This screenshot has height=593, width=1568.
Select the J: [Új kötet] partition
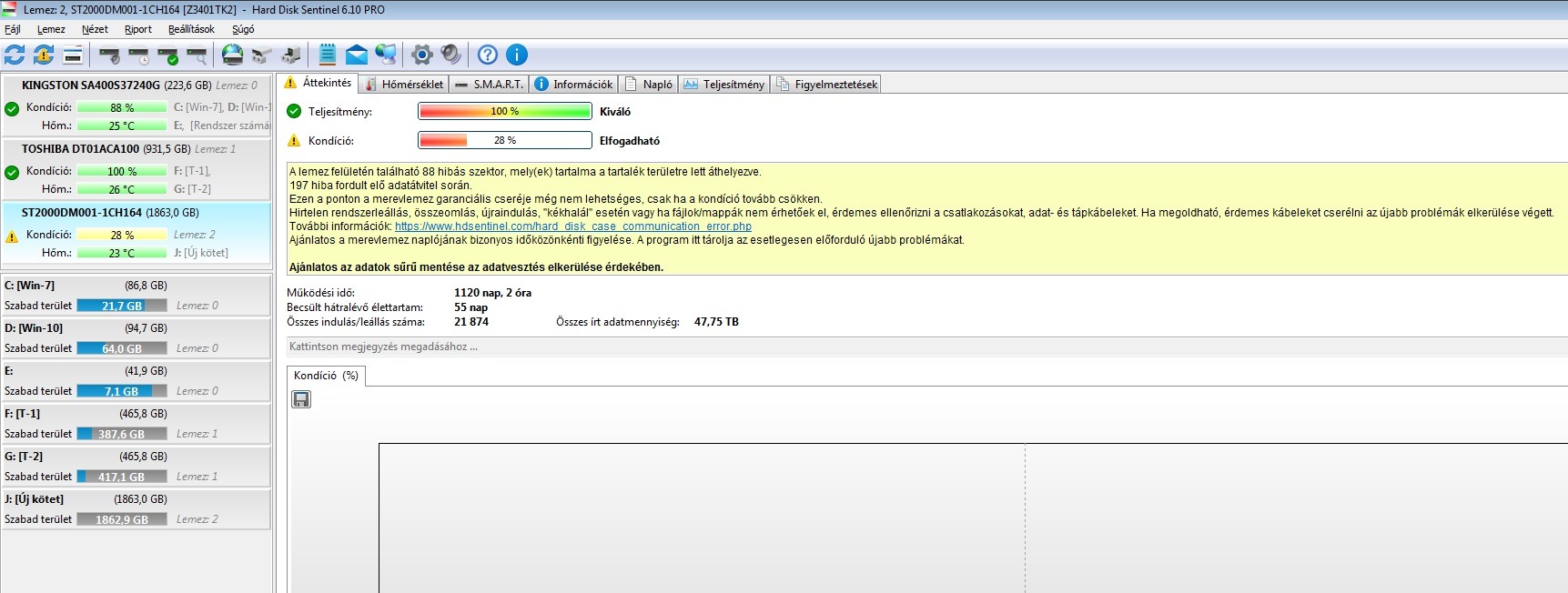point(137,509)
